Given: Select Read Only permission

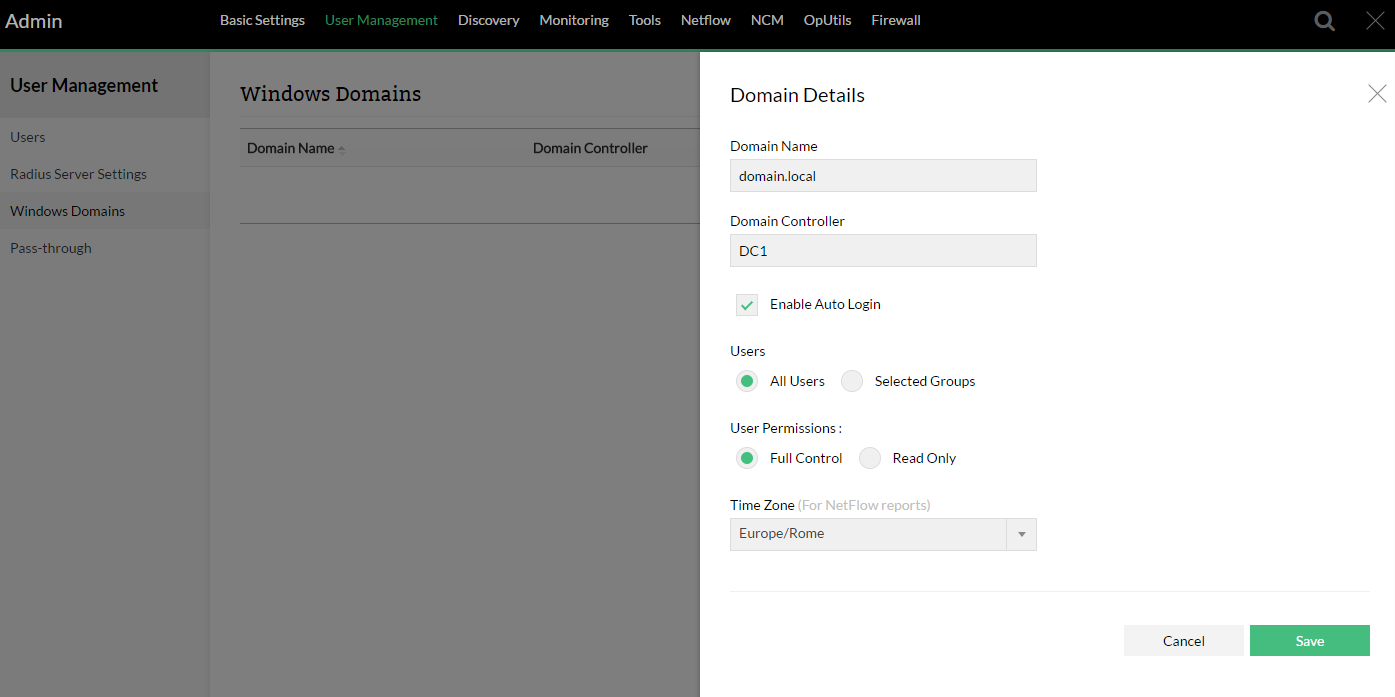Looking at the screenshot, I should tap(870, 458).
